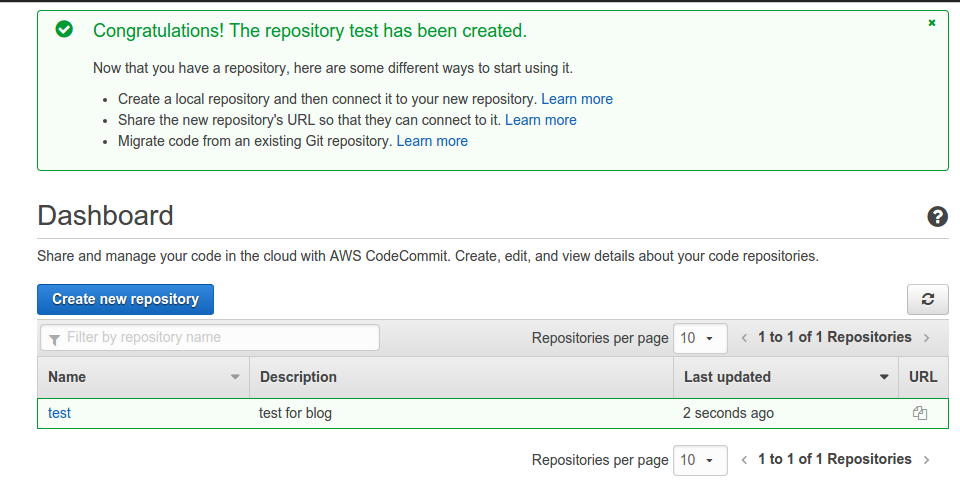Open Learn more about sharing repository URL
The width and height of the screenshot is (960, 488).
541,120
